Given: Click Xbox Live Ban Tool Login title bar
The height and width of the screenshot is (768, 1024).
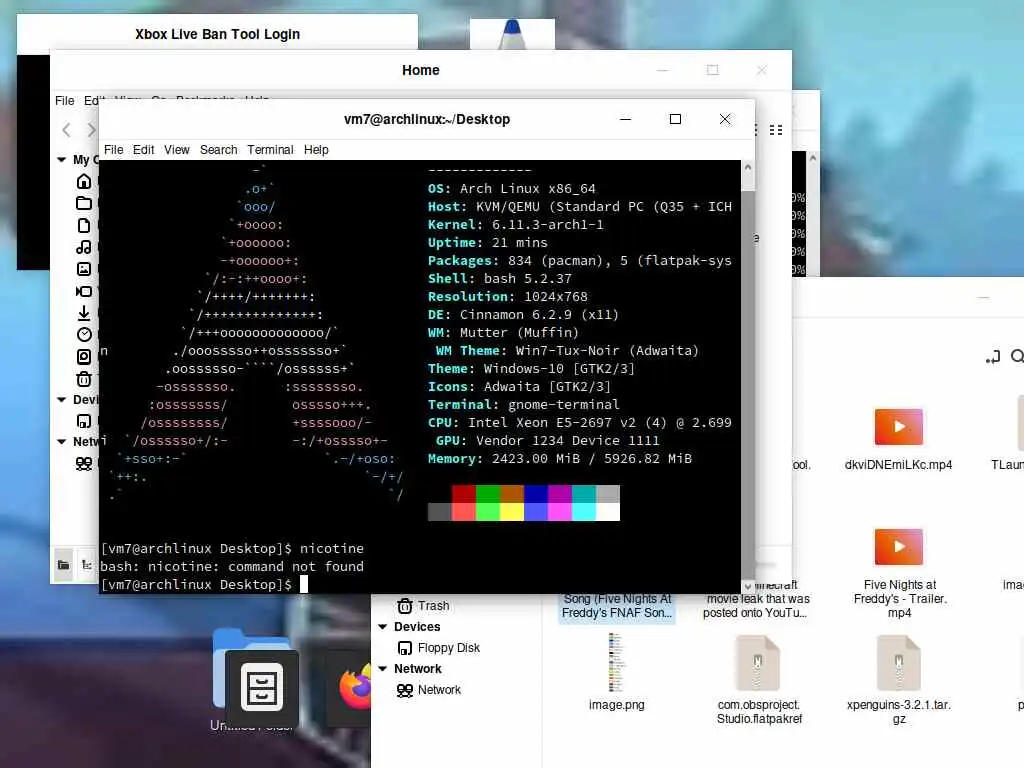Looking at the screenshot, I should [217, 34].
